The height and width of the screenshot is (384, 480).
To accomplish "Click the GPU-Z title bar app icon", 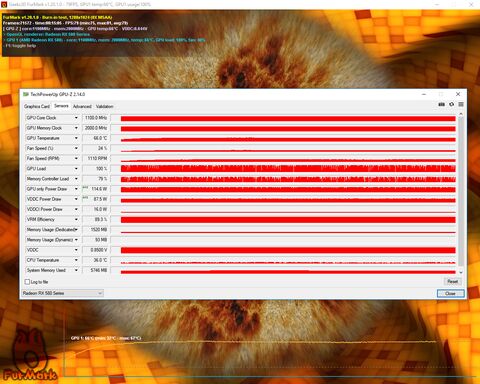I will (26, 94).
